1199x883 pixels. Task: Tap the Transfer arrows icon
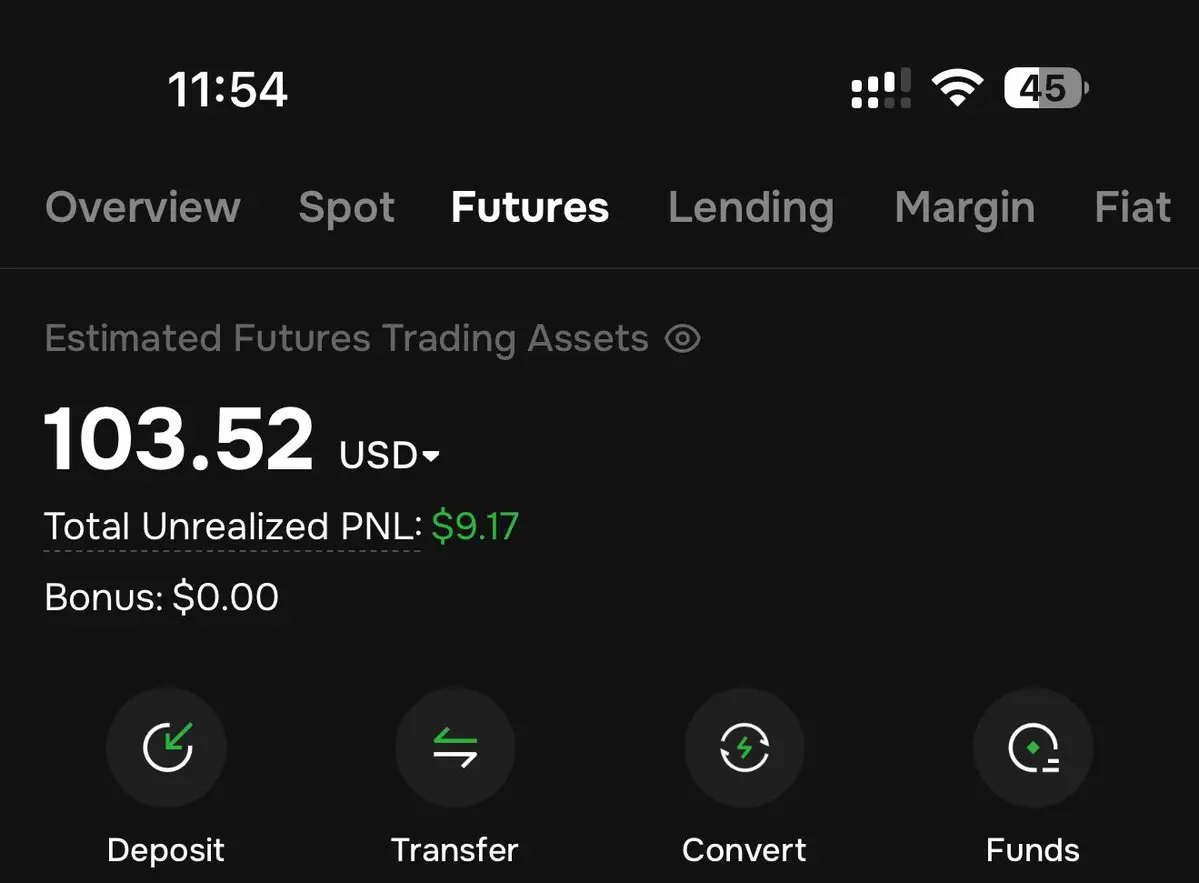(455, 747)
